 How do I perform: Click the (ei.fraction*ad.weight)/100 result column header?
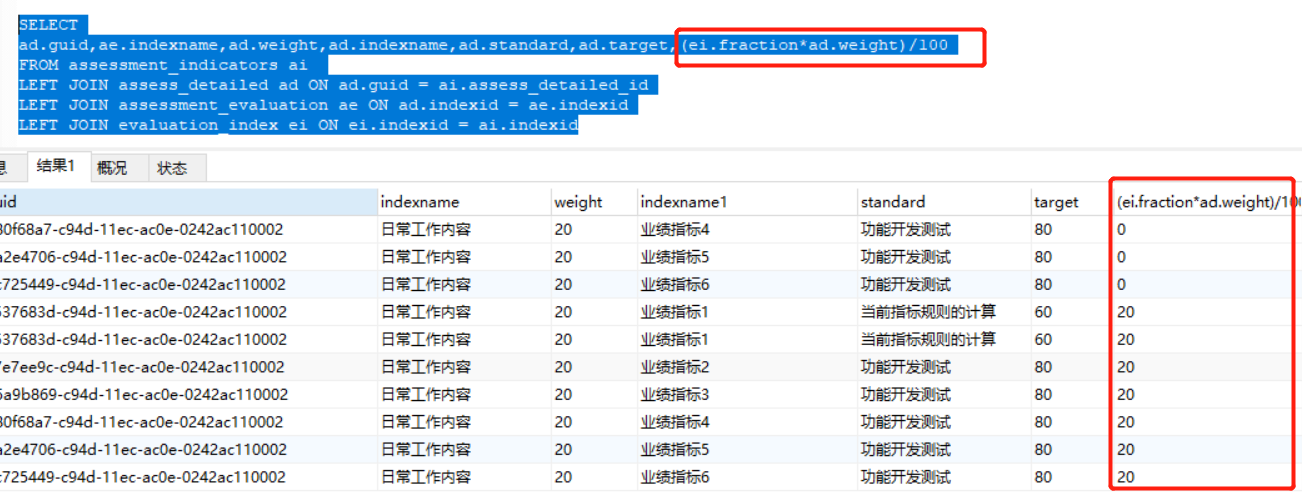tap(1205, 202)
